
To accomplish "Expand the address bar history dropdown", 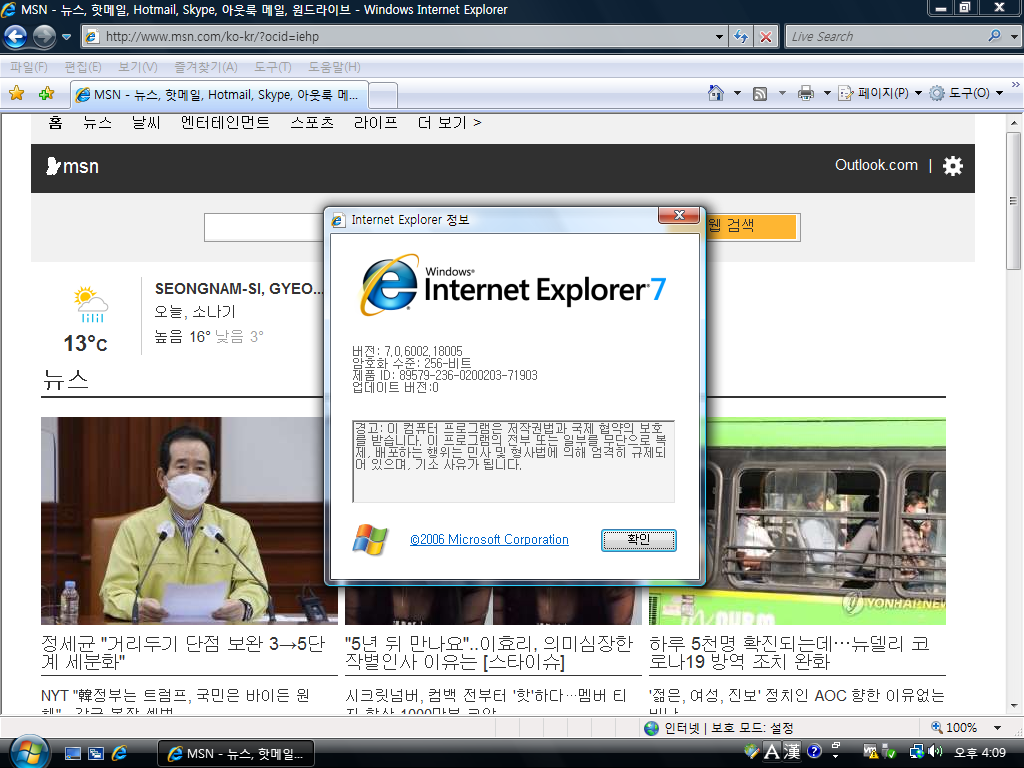I will (719, 37).
